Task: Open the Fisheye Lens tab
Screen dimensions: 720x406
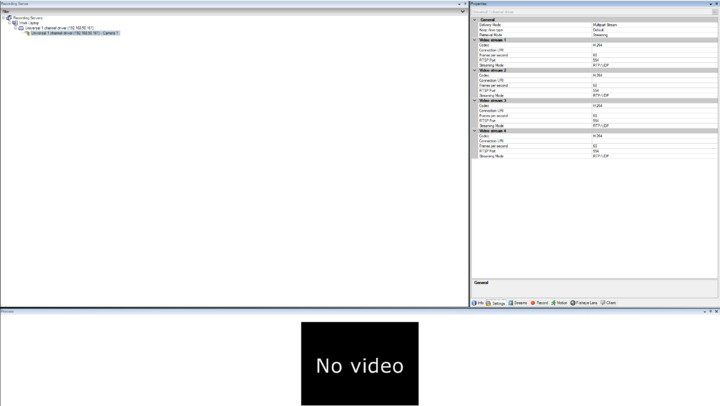Action: click(x=584, y=302)
